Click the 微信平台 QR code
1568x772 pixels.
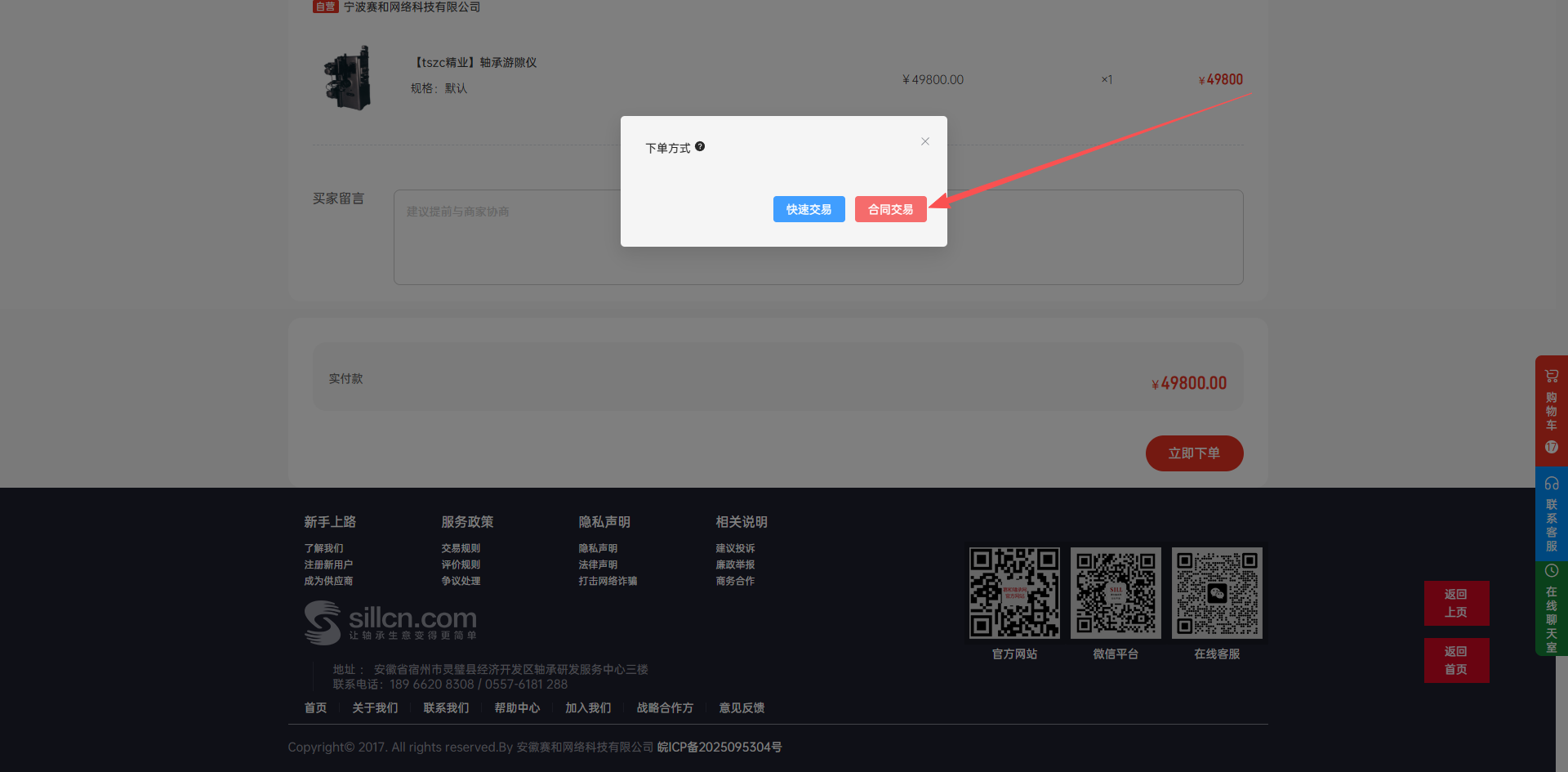point(1116,592)
